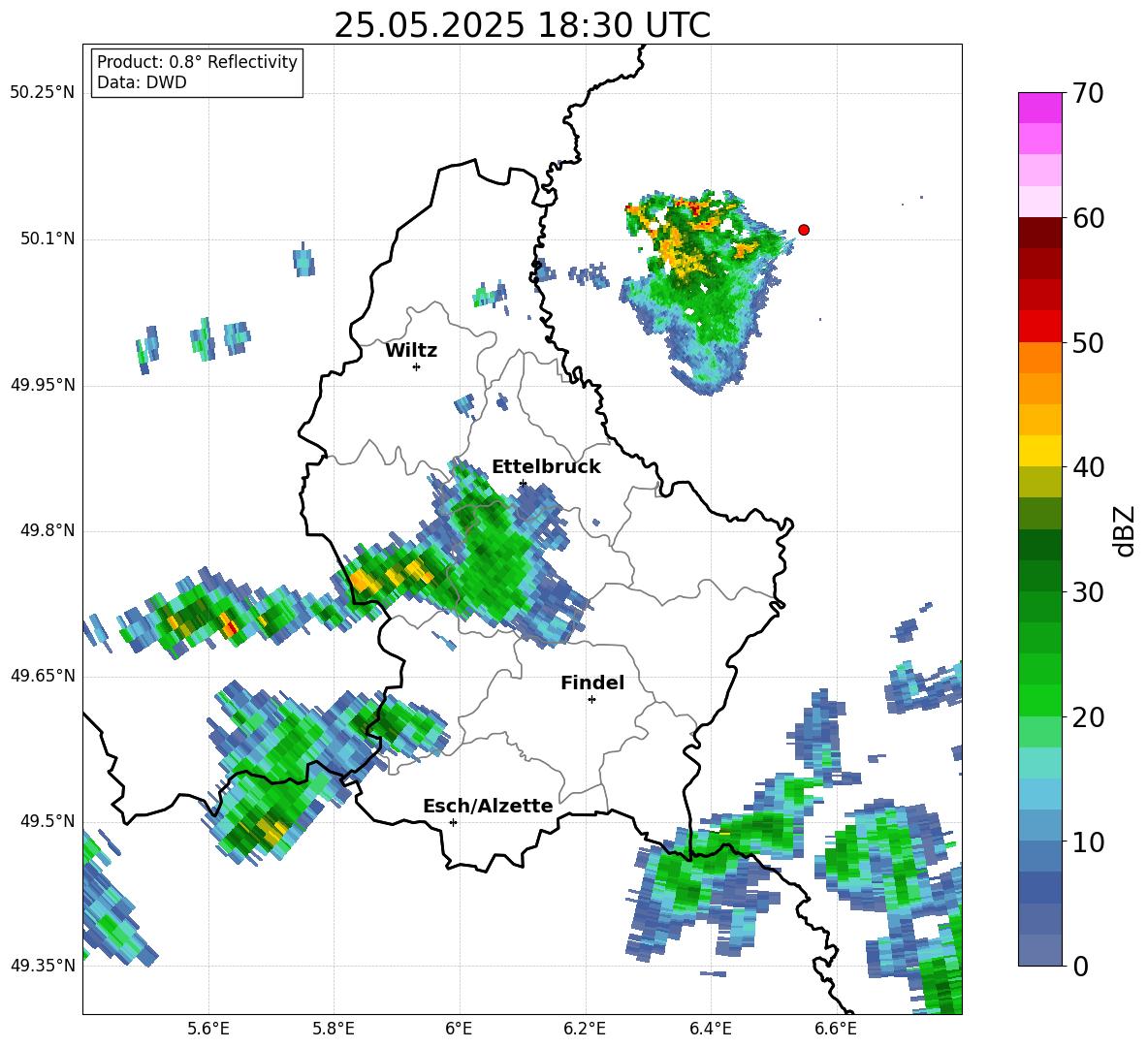This screenshot has width=1148, height=1048.
Task: Click the title '25.05.2025 18:30 UTC'
Action: pyautogui.click(x=522, y=25)
